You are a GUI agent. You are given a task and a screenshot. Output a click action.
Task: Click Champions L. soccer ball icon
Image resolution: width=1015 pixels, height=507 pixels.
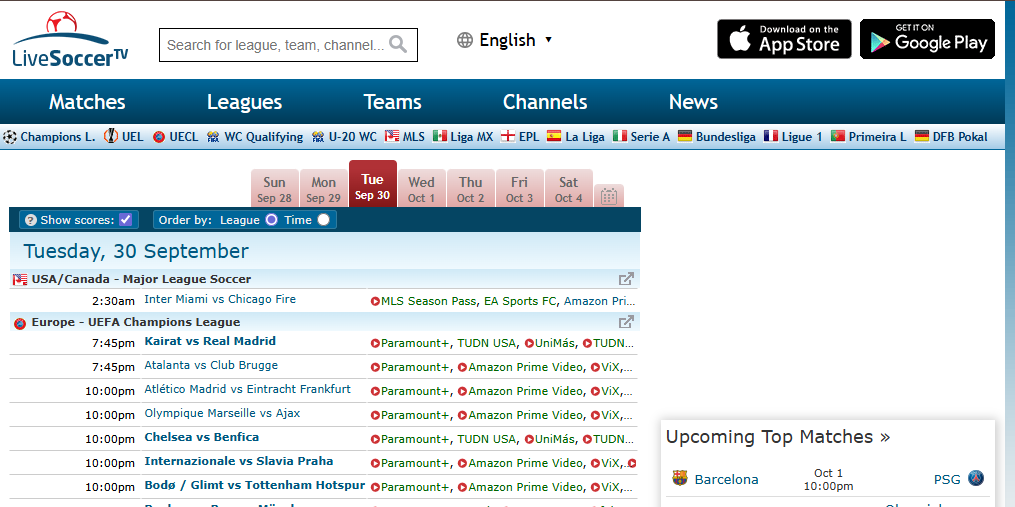click(x=10, y=137)
